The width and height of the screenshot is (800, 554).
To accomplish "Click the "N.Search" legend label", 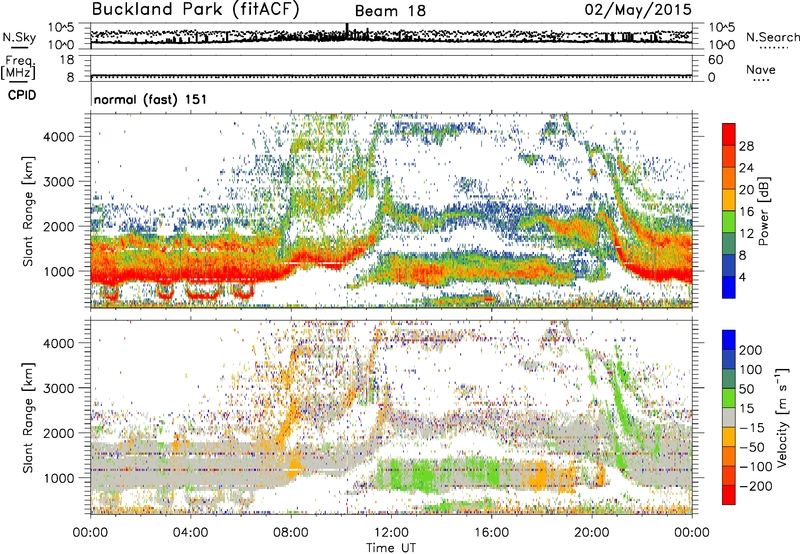I will [x=773, y=37].
